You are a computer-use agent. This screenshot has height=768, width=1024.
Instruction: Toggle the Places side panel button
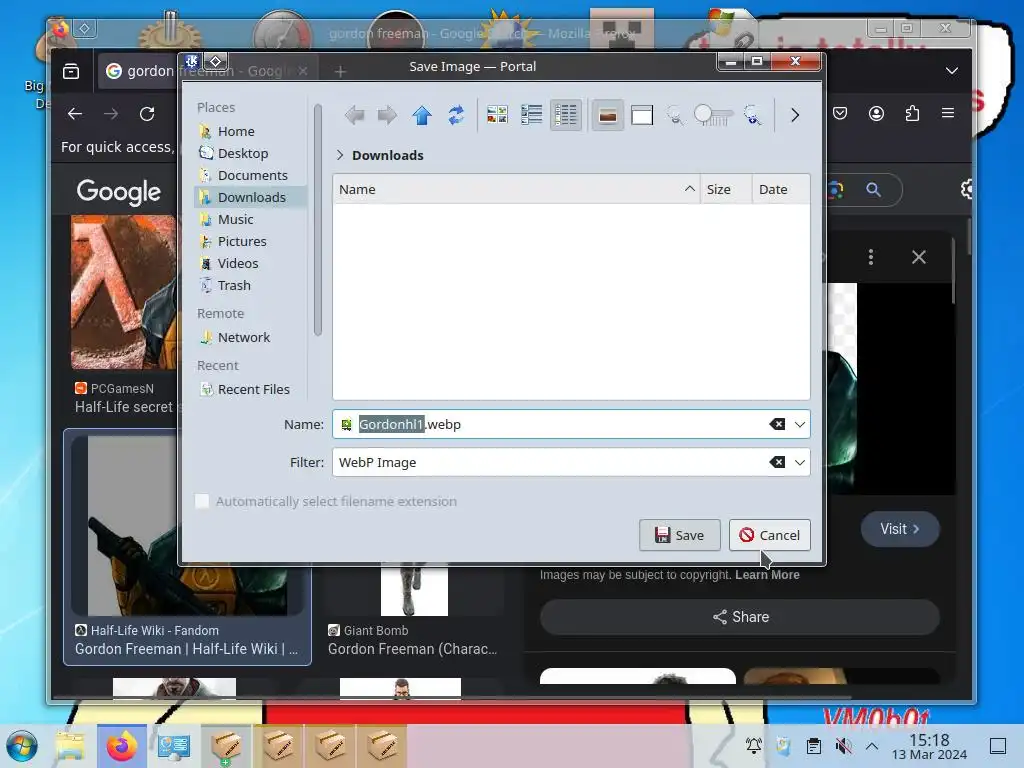point(642,116)
